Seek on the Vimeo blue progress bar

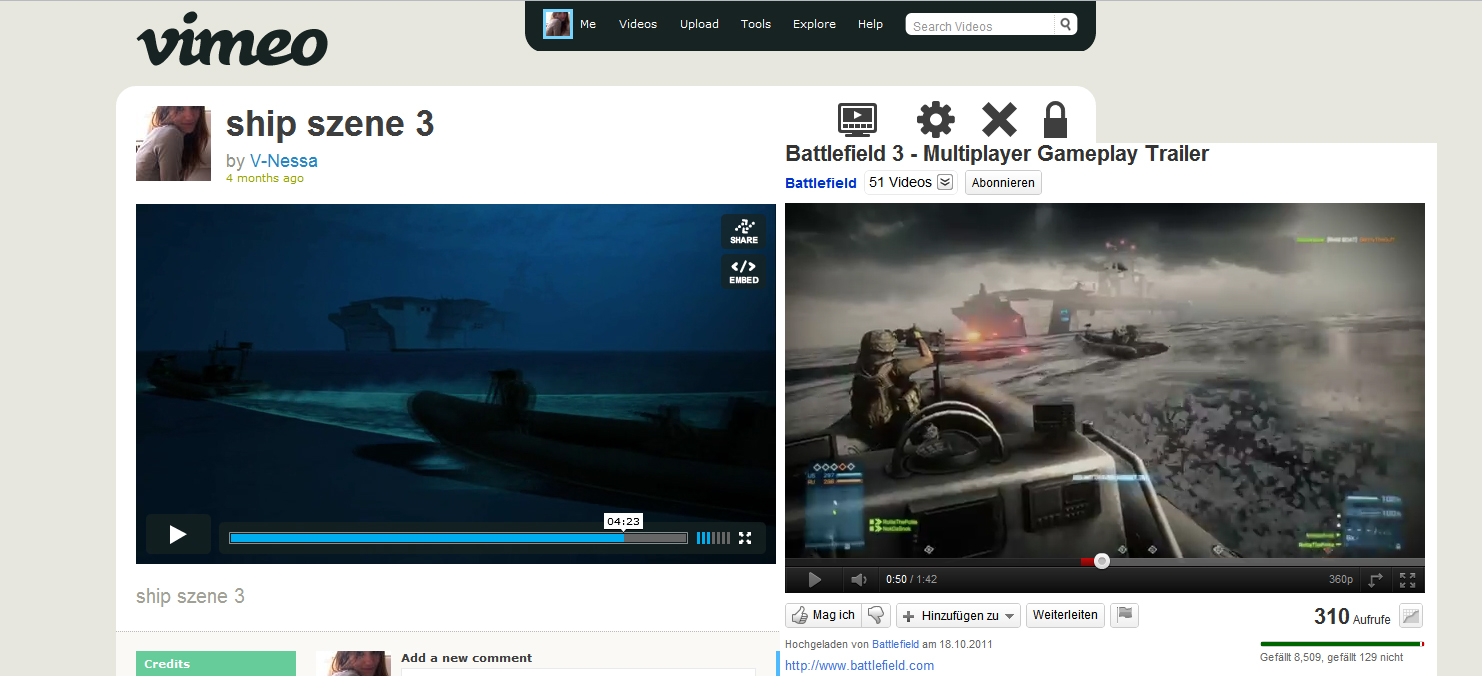click(x=458, y=538)
